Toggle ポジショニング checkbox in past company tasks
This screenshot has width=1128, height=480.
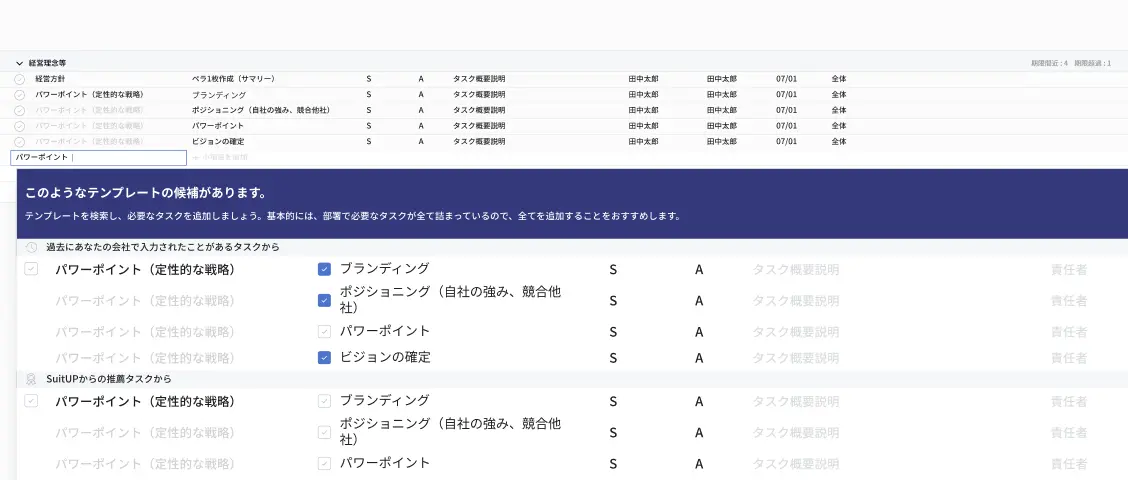pos(324,300)
